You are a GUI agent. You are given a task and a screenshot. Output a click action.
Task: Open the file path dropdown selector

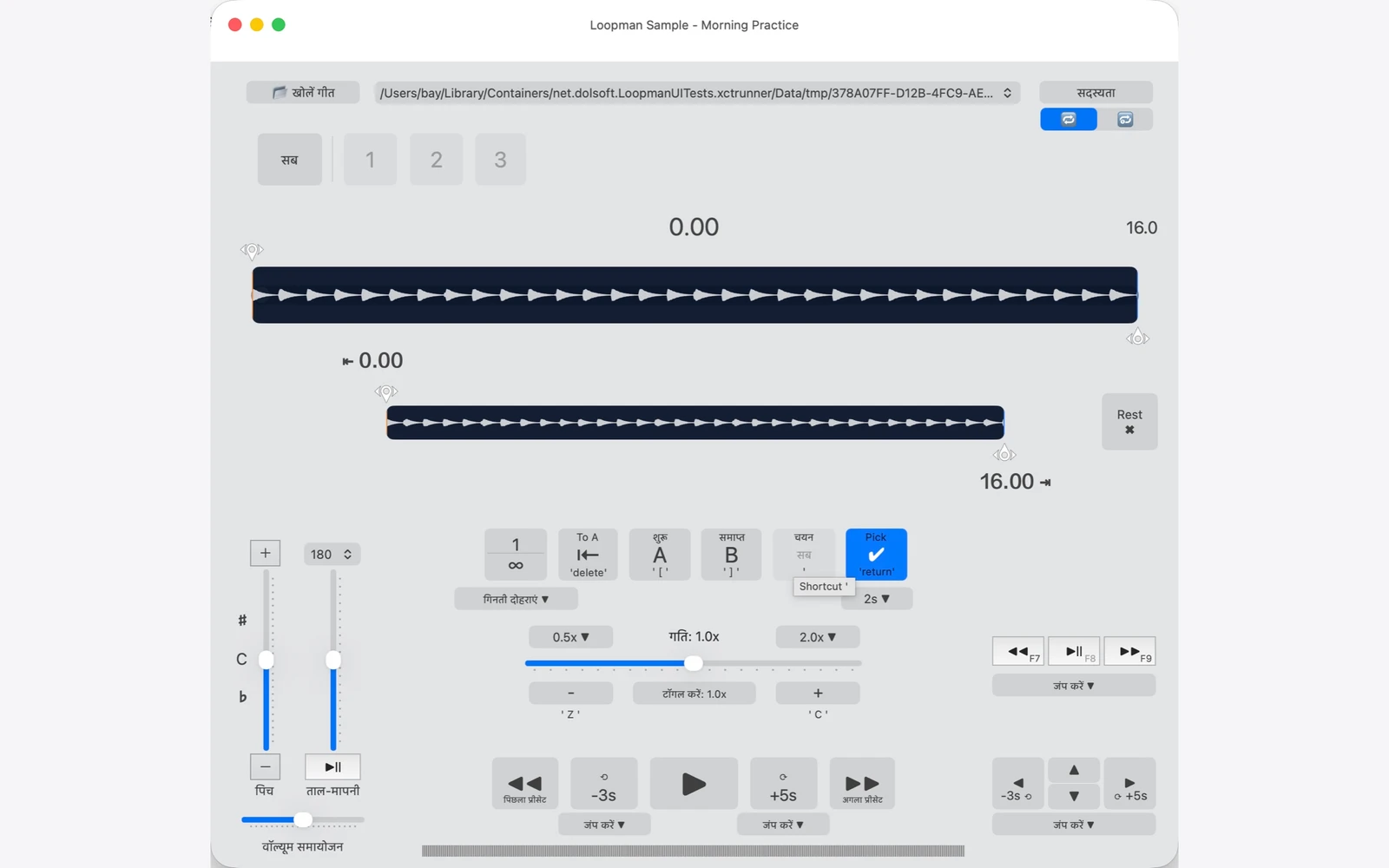tap(697, 93)
